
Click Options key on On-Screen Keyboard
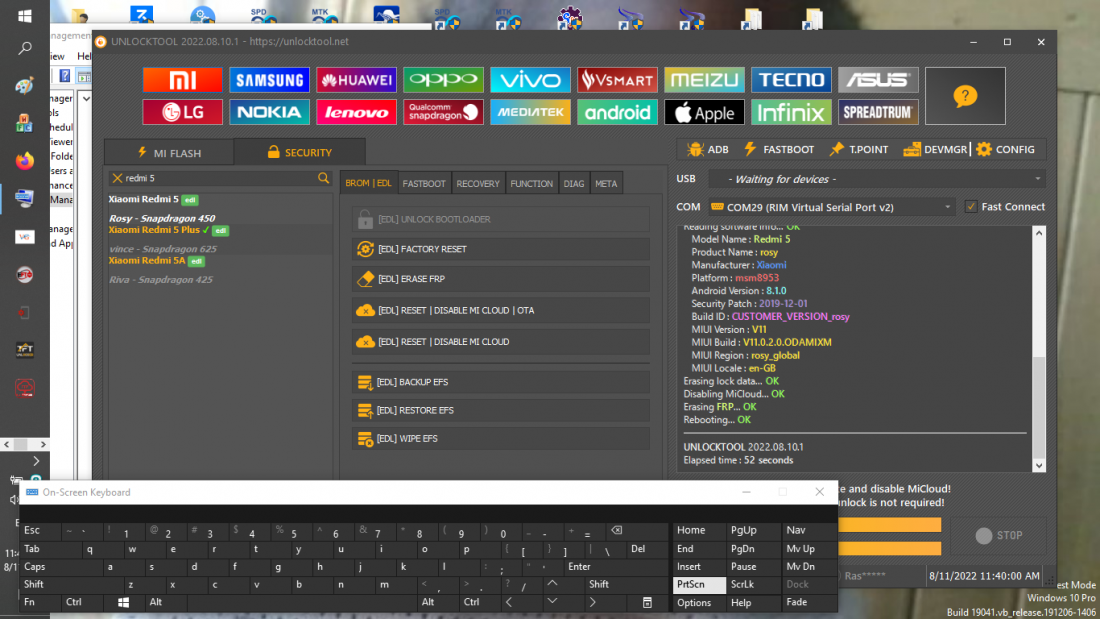click(x=699, y=603)
